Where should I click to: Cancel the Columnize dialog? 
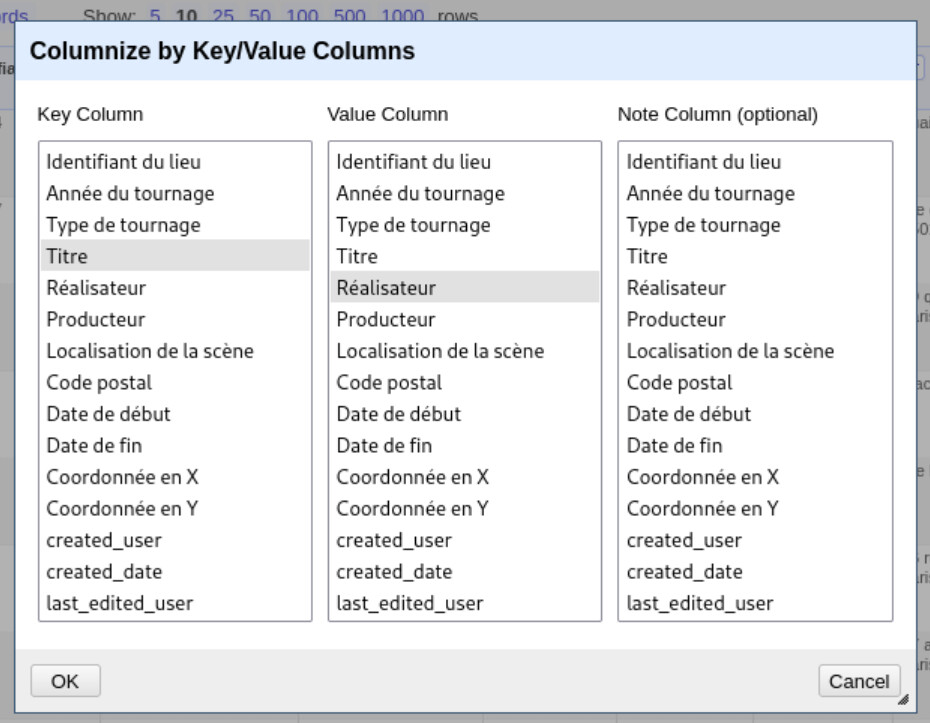tap(858, 681)
